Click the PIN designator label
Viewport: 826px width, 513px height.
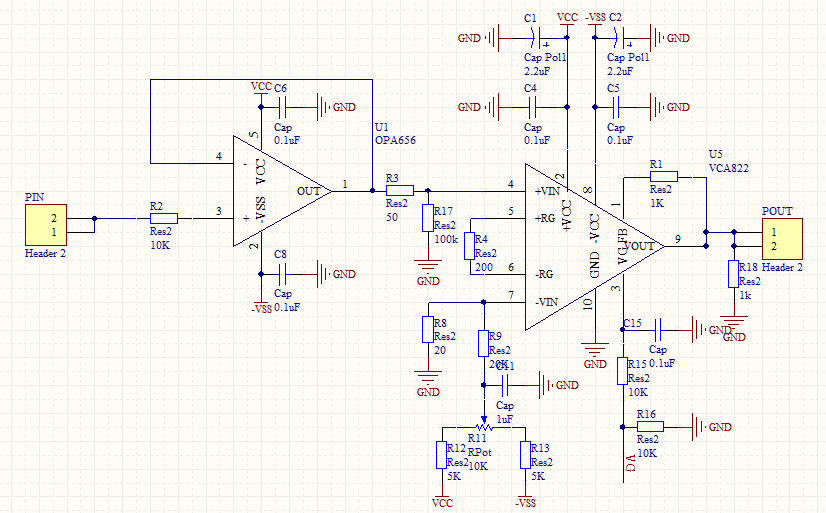click(34, 197)
